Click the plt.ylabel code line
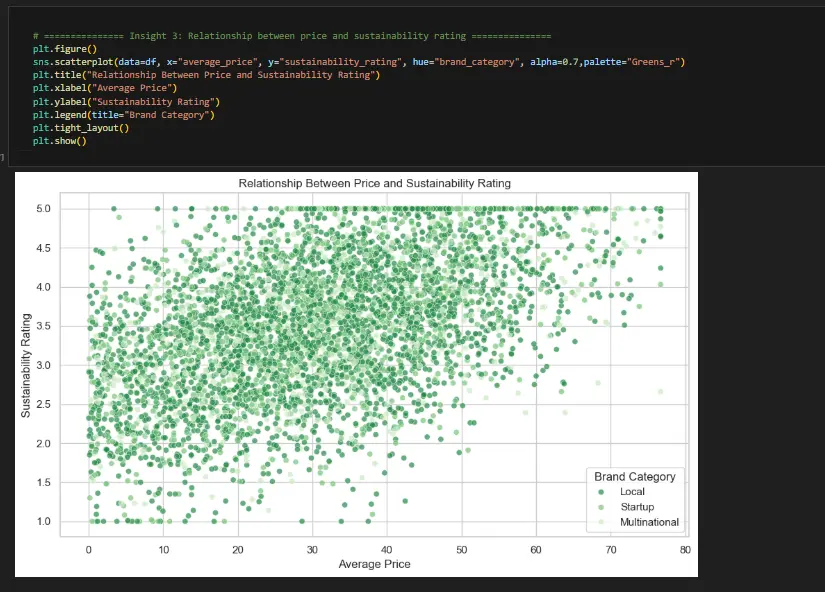This screenshot has height=592, width=825. [x=126, y=101]
